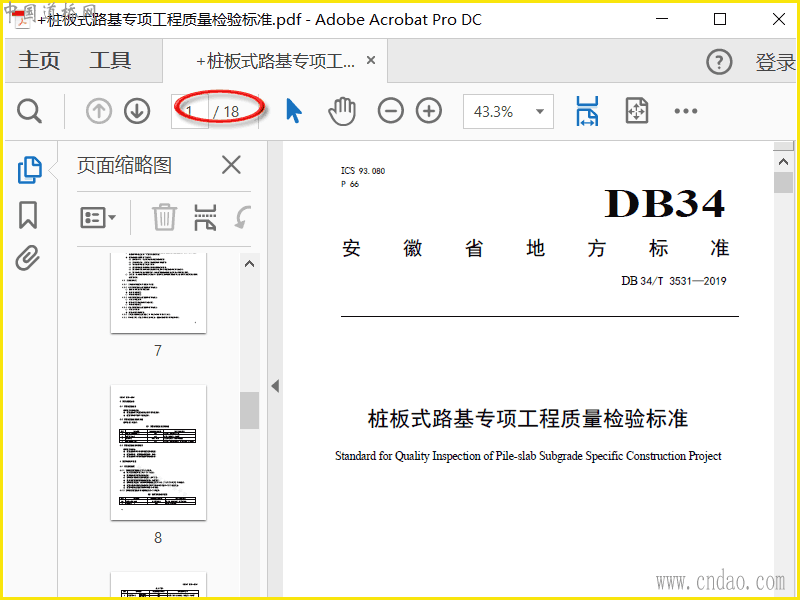Open the search magnifier tool
Screen dimensions: 800x600
[x=29, y=111]
